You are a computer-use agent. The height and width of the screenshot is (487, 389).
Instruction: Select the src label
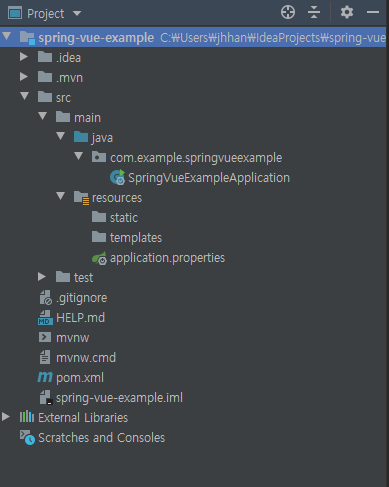click(63, 98)
